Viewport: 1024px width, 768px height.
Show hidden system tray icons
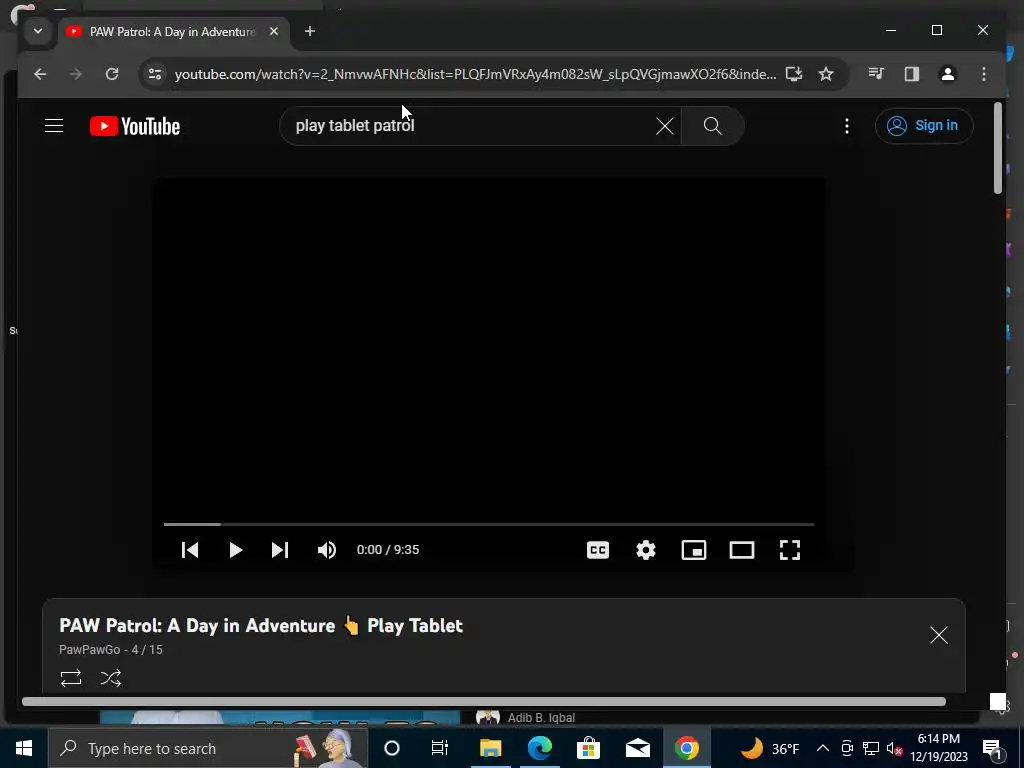click(823, 748)
